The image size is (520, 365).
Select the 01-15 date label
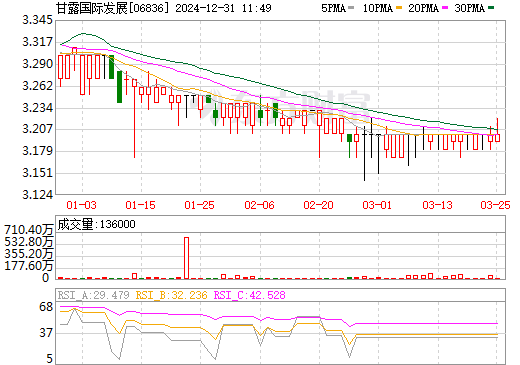tap(141, 205)
